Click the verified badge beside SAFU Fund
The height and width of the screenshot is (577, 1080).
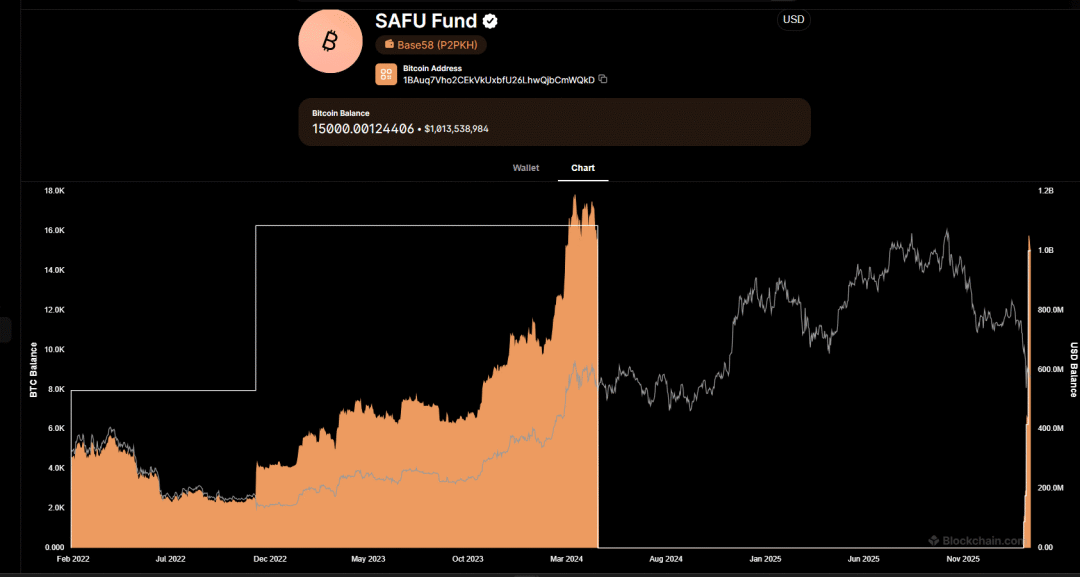point(491,21)
